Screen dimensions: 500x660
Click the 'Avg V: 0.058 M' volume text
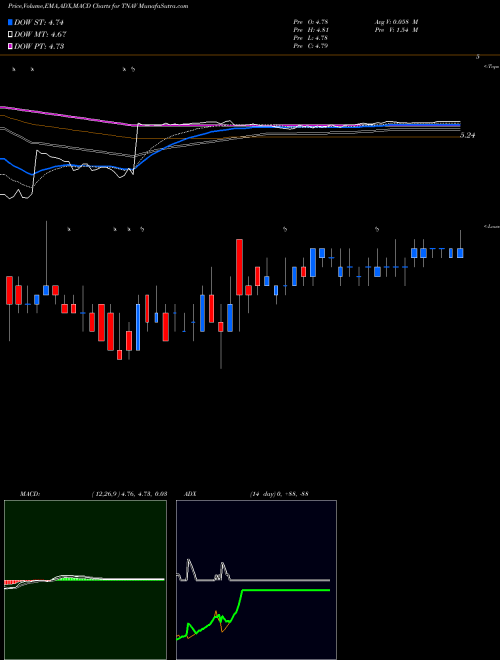click(x=398, y=22)
